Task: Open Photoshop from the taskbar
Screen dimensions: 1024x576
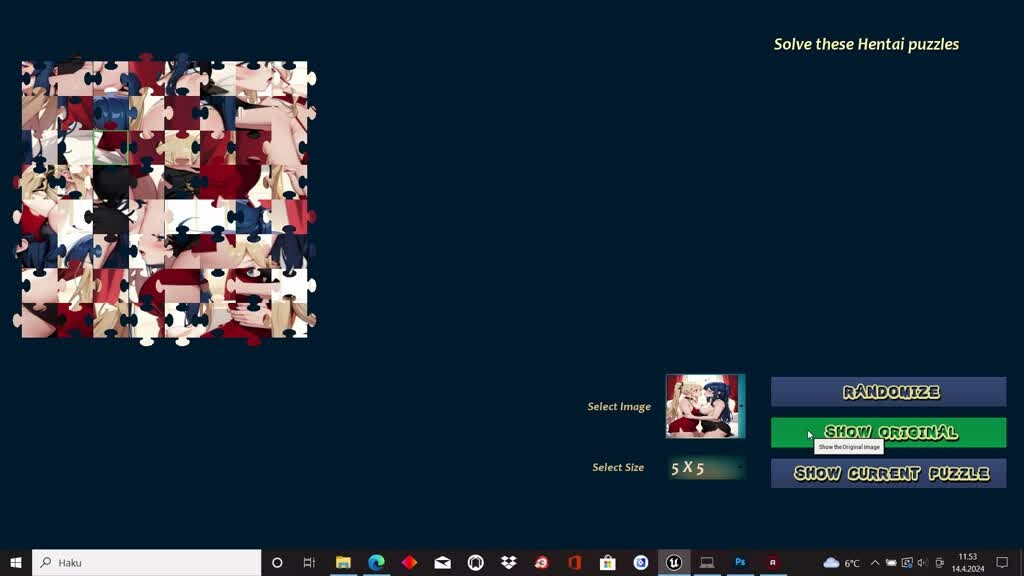Action: [x=740, y=563]
